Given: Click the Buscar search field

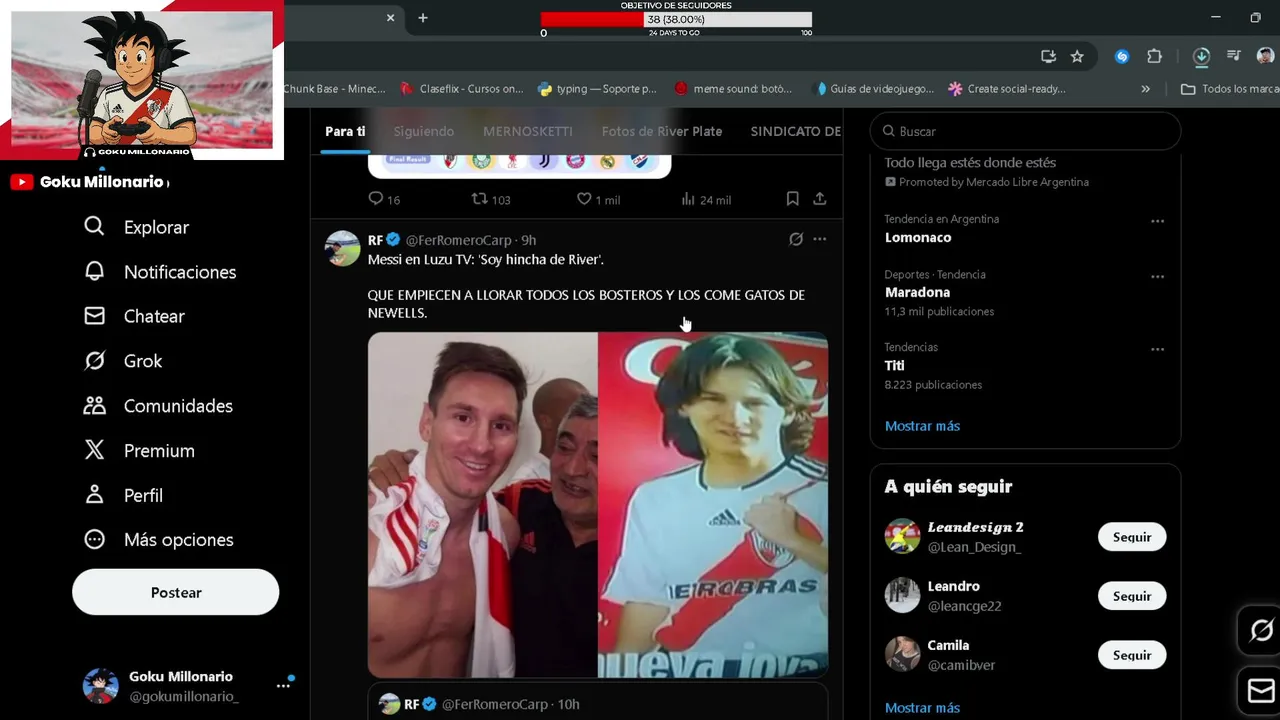Looking at the screenshot, I should [1025, 131].
